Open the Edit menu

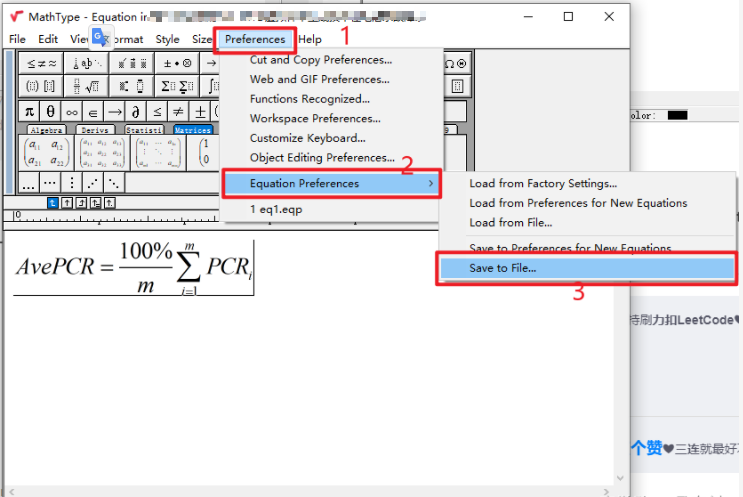pyautogui.click(x=48, y=39)
